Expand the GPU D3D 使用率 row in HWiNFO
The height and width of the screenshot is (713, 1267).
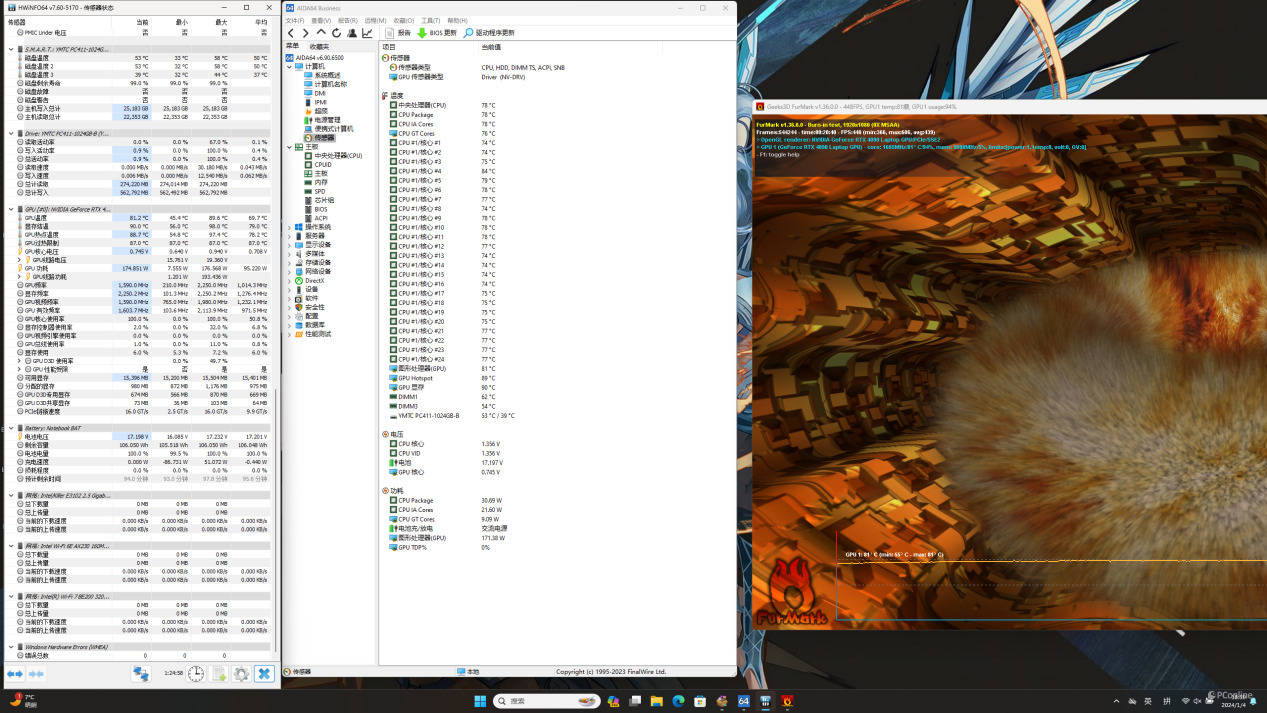click(19, 361)
